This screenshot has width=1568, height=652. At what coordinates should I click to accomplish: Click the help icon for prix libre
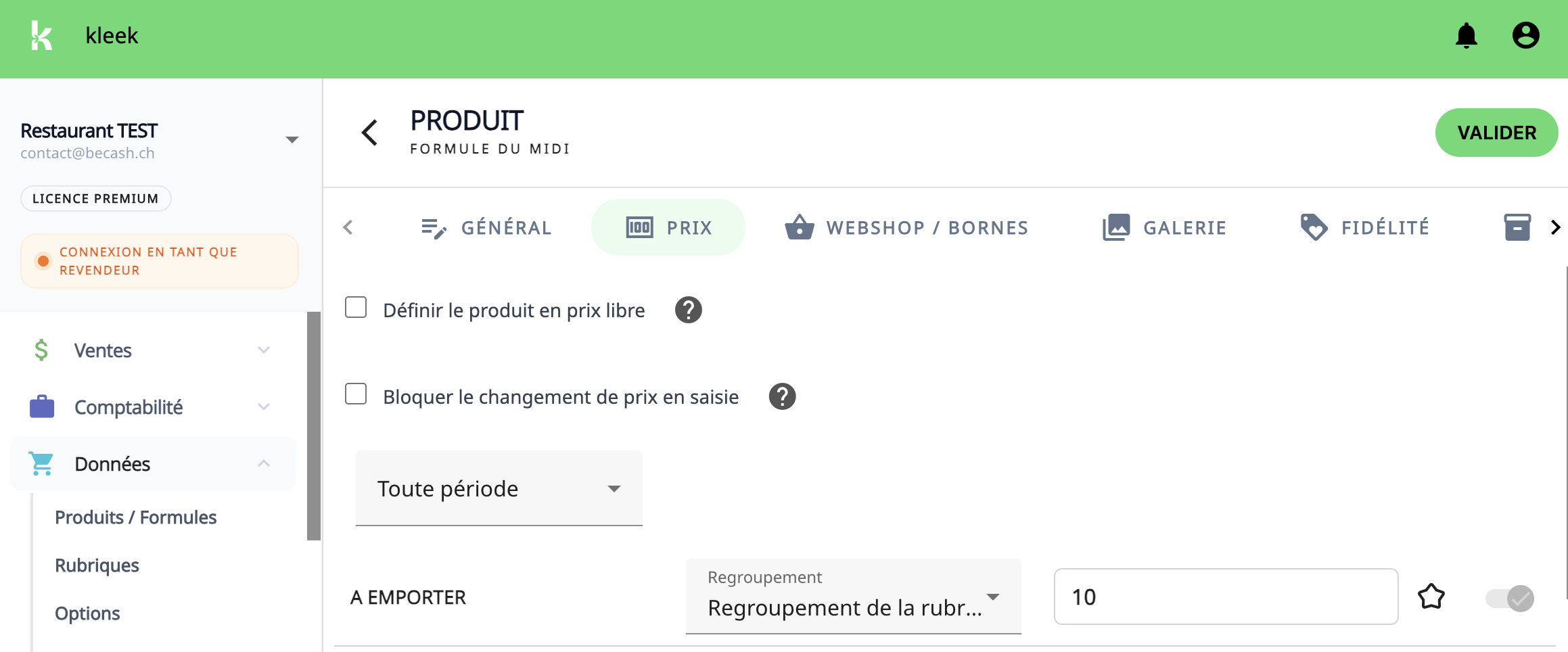(688, 310)
